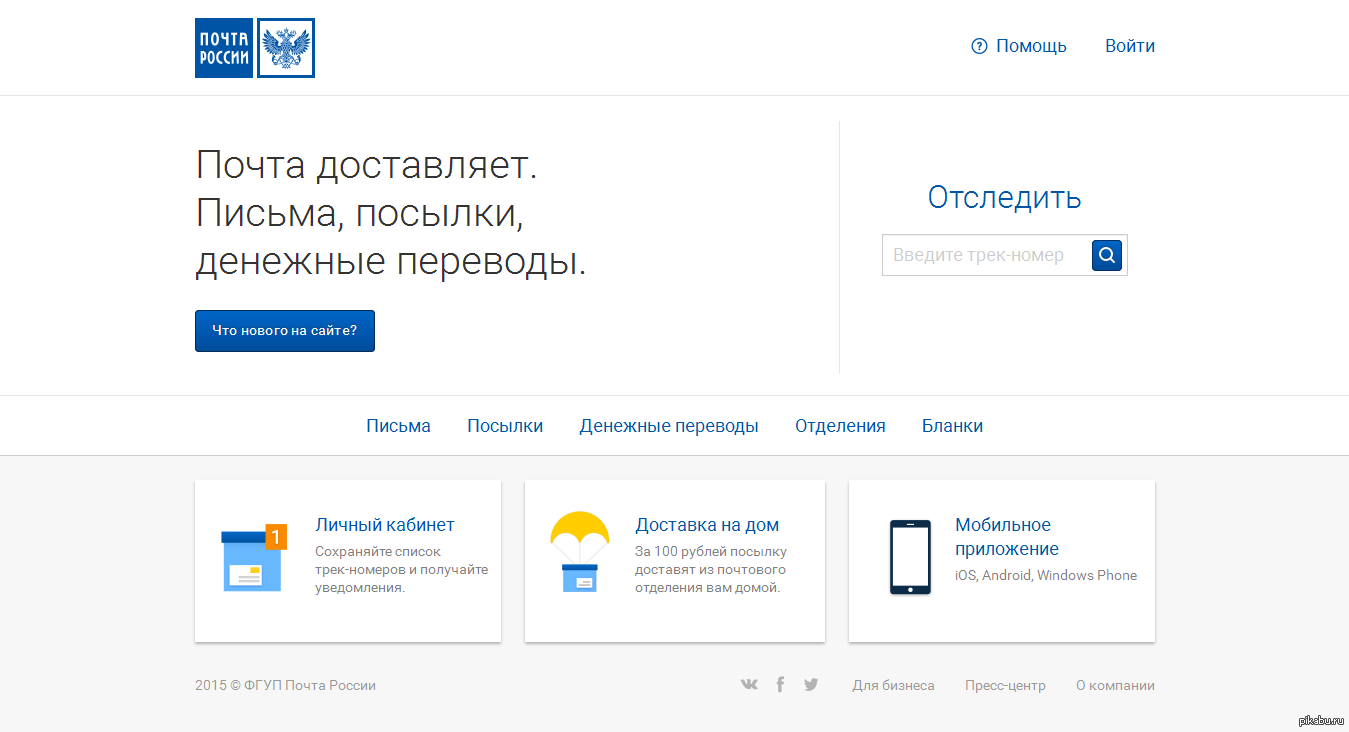The image size is (1349, 732).
Task: Click the Почта России text logo
Action: tap(224, 48)
